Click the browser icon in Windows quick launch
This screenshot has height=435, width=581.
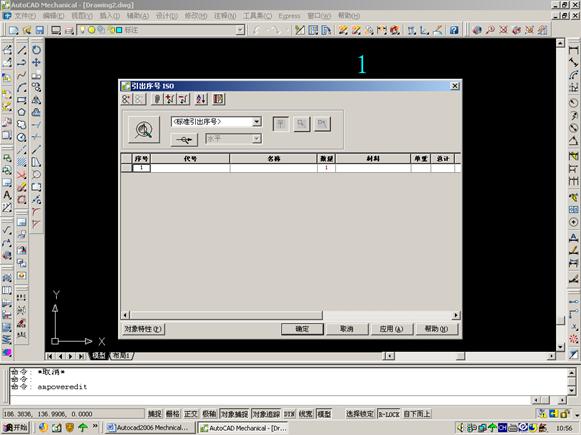coord(43,428)
